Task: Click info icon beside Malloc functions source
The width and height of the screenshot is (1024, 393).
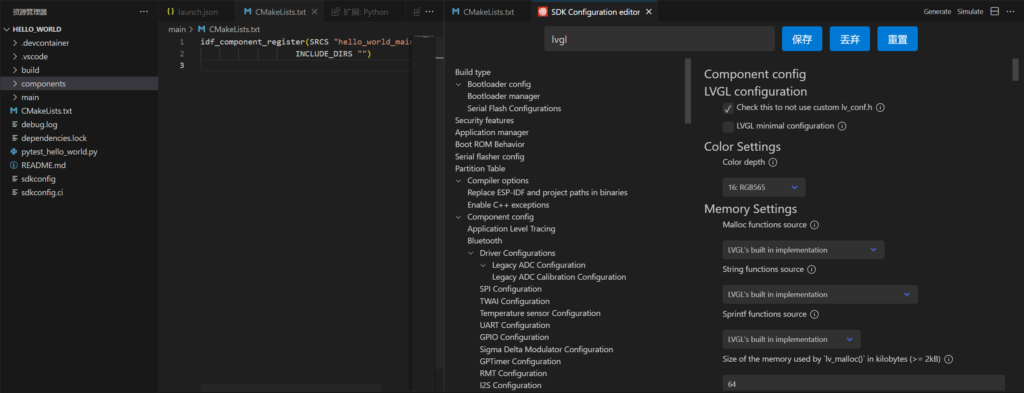Action: [x=814, y=225]
